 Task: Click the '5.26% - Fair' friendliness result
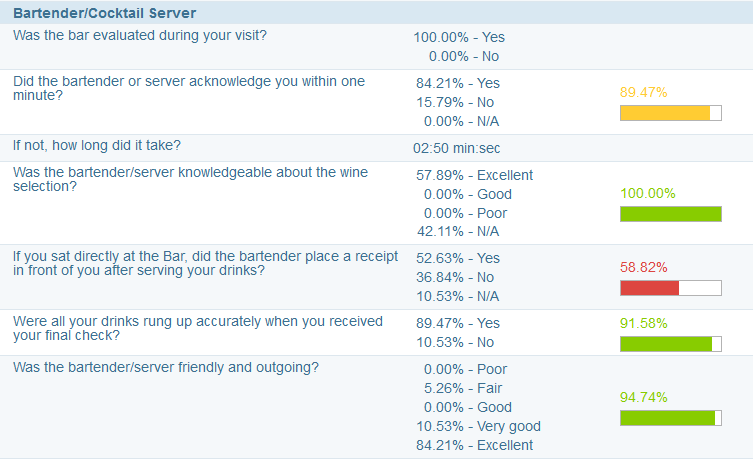click(463, 388)
